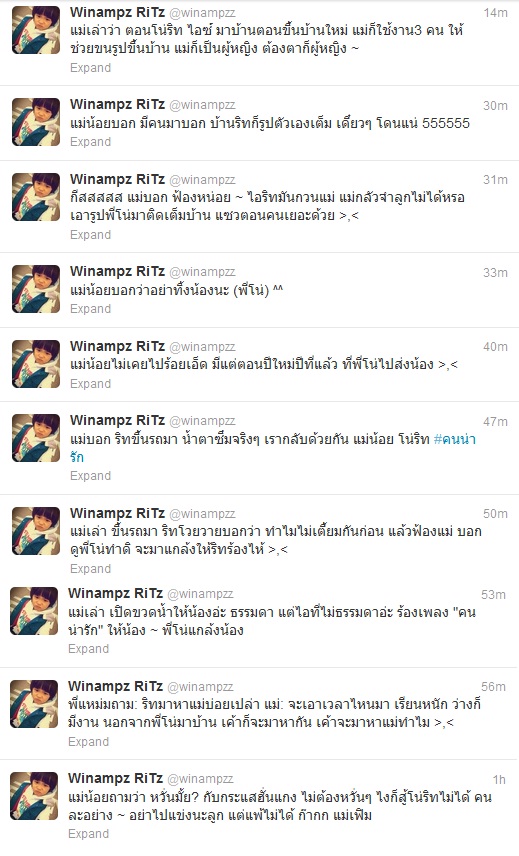The height and width of the screenshot is (856, 519).
Task: Expand the tweet from 40m ago
Action: pyautogui.click(x=90, y=384)
